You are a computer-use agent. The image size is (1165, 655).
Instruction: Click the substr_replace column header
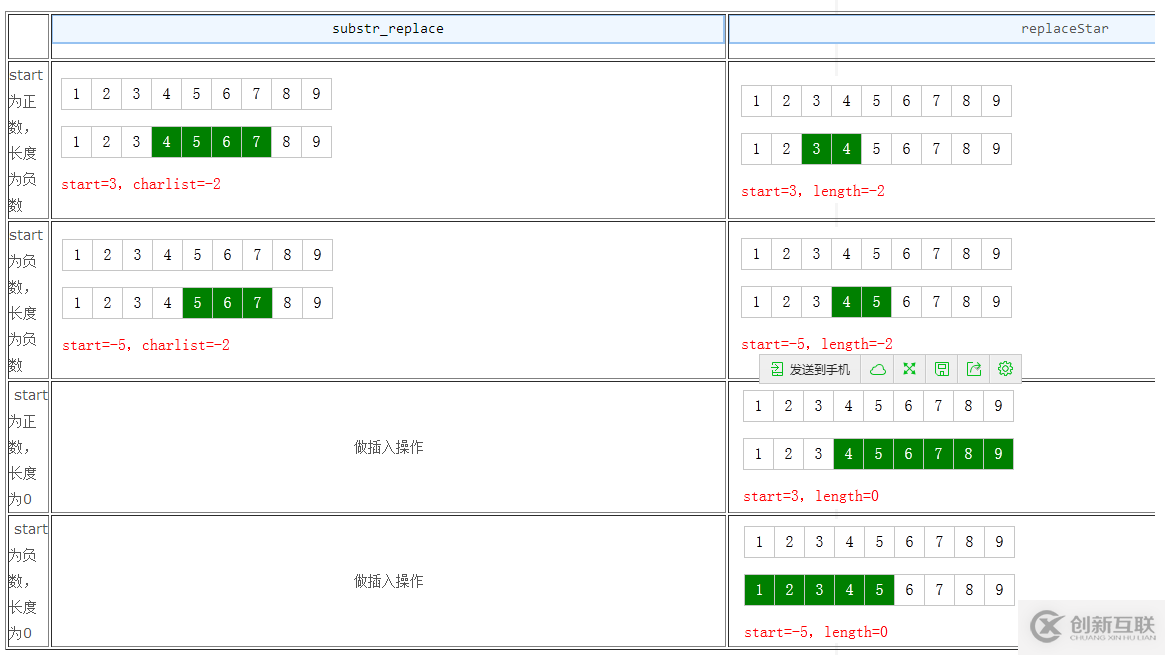[388, 29]
